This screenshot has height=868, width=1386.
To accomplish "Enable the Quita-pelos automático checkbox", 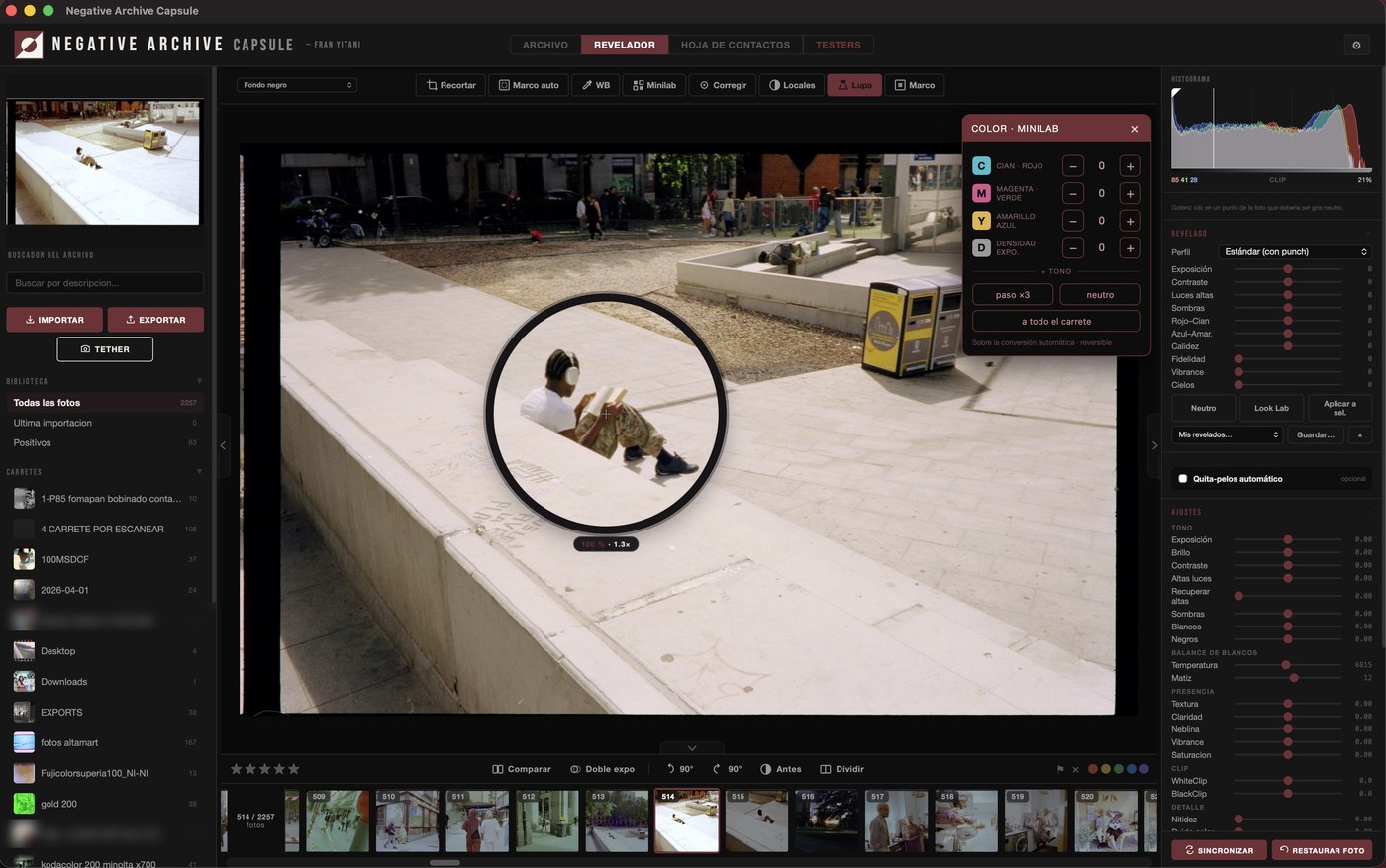I will [x=1183, y=479].
